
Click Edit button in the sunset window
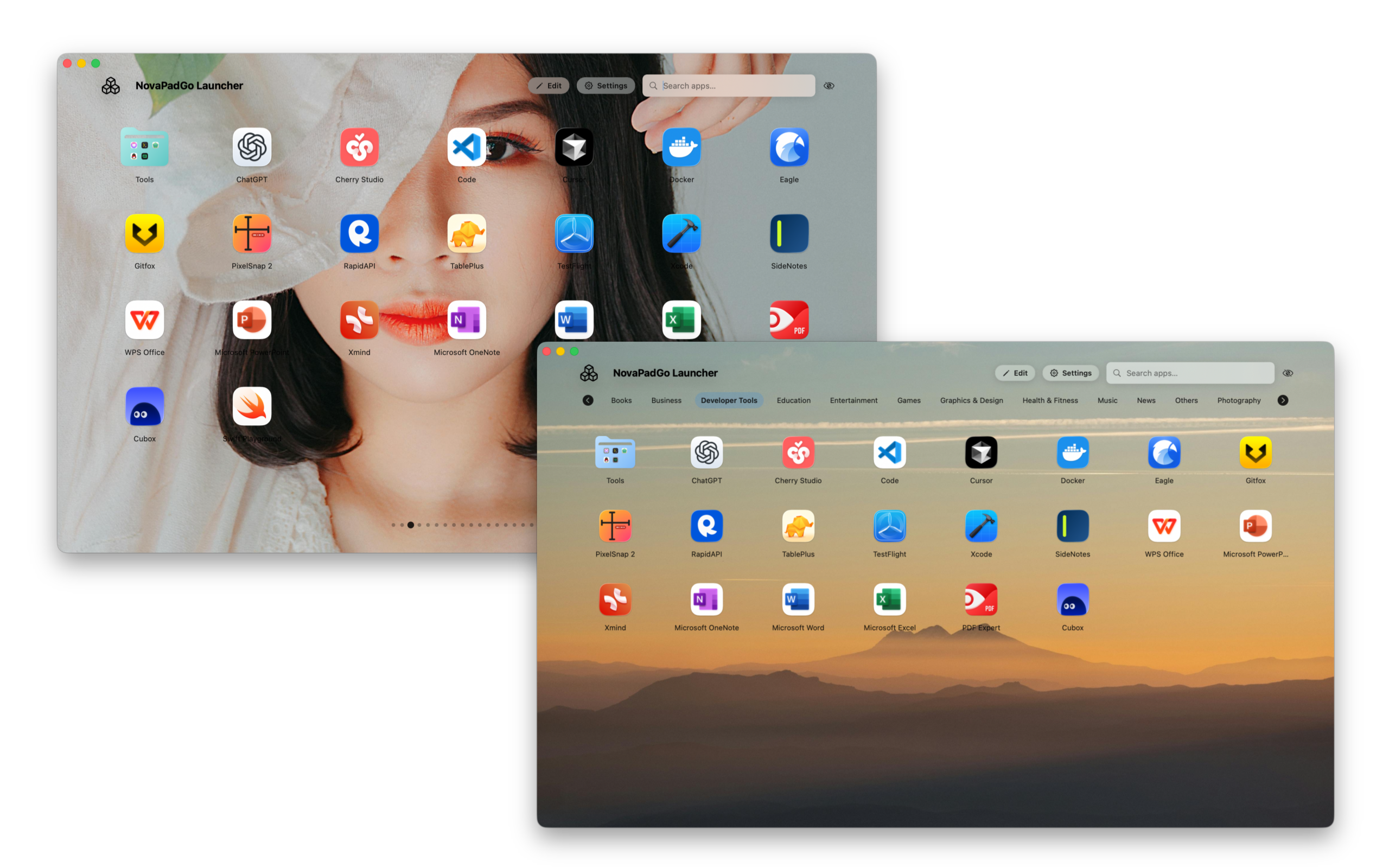coord(1015,373)
